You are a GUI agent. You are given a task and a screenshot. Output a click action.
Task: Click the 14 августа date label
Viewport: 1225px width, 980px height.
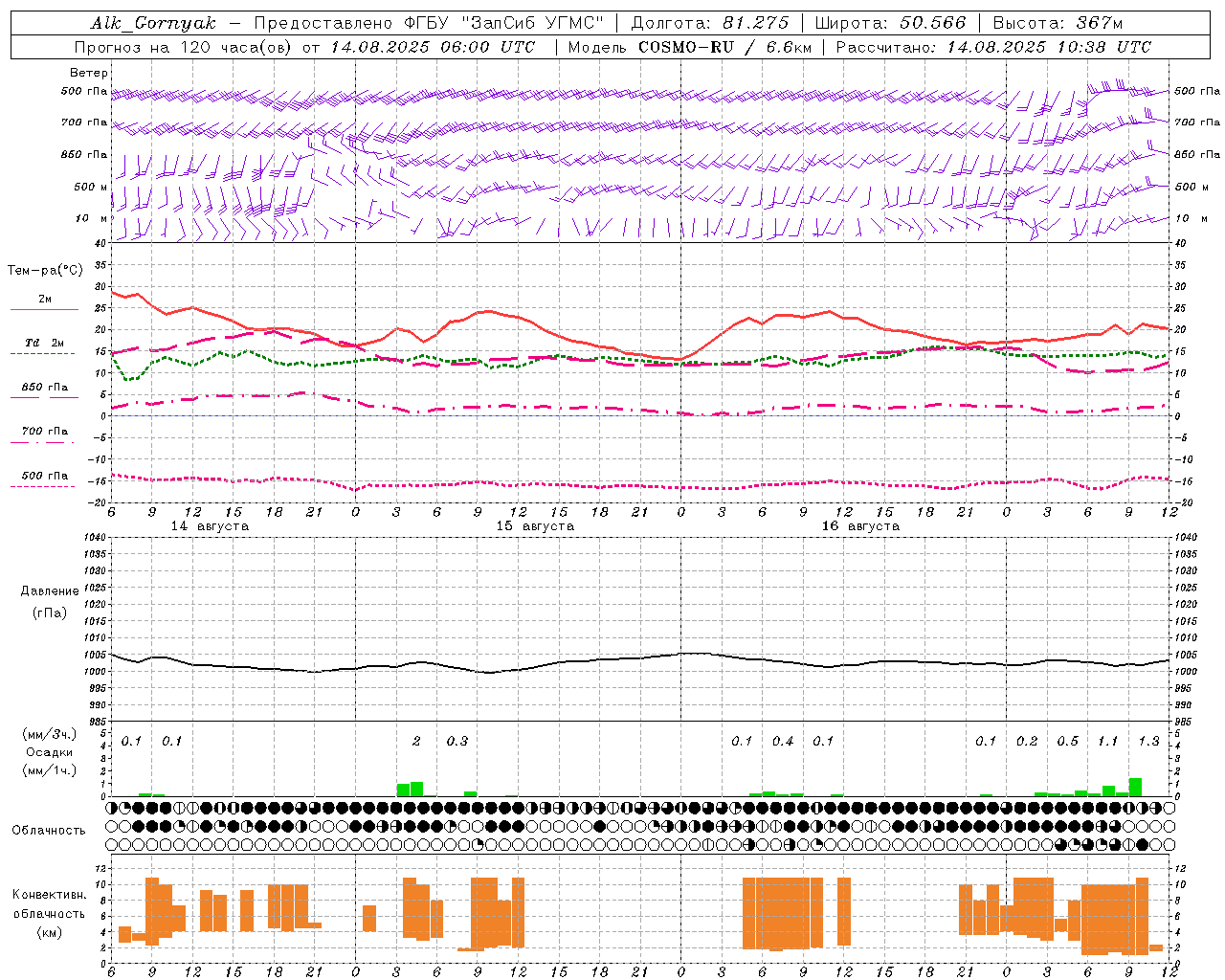[x=210, y=526]
